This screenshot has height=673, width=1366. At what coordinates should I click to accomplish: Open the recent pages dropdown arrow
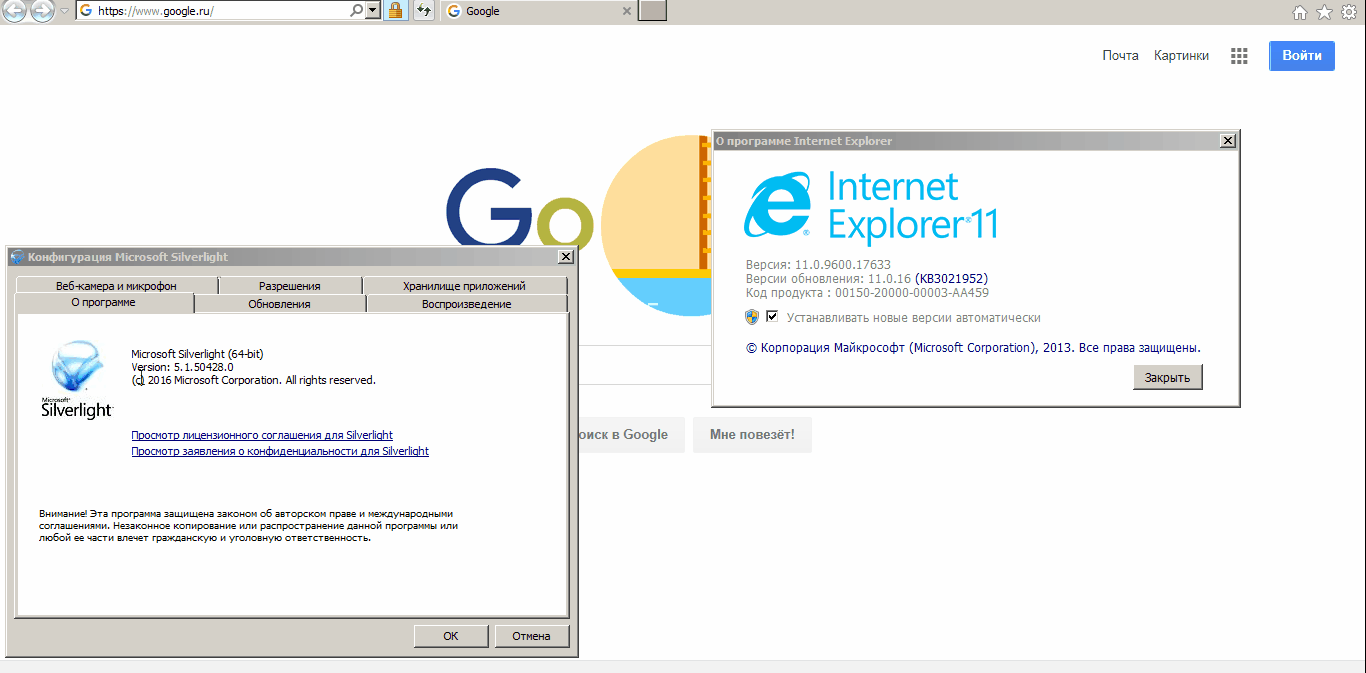pos(64,12)
